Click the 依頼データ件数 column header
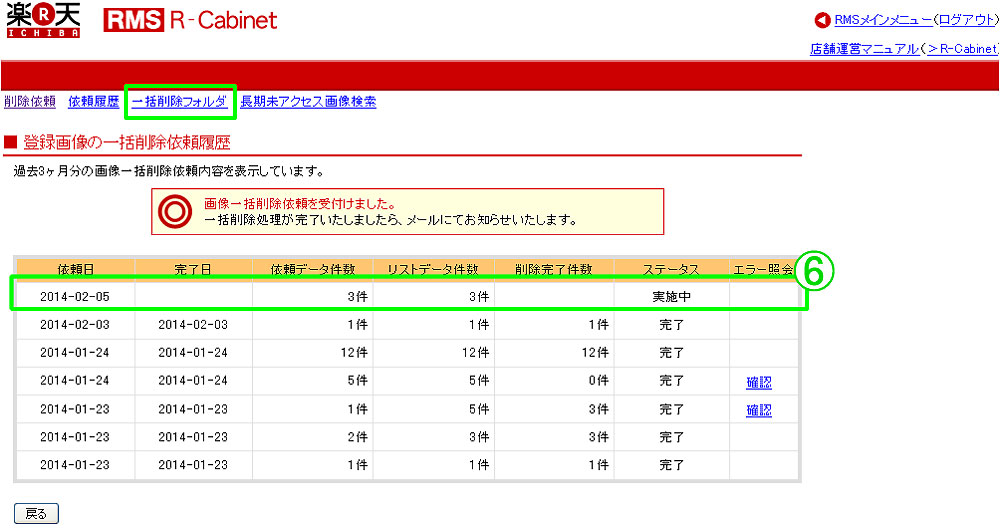This screenshot has width=1000, height=529. [x=312, y=269]
